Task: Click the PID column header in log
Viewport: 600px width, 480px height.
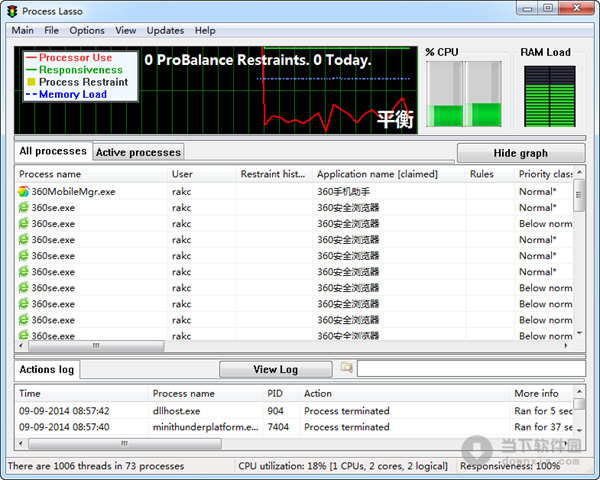Action: tap(281, 393)
